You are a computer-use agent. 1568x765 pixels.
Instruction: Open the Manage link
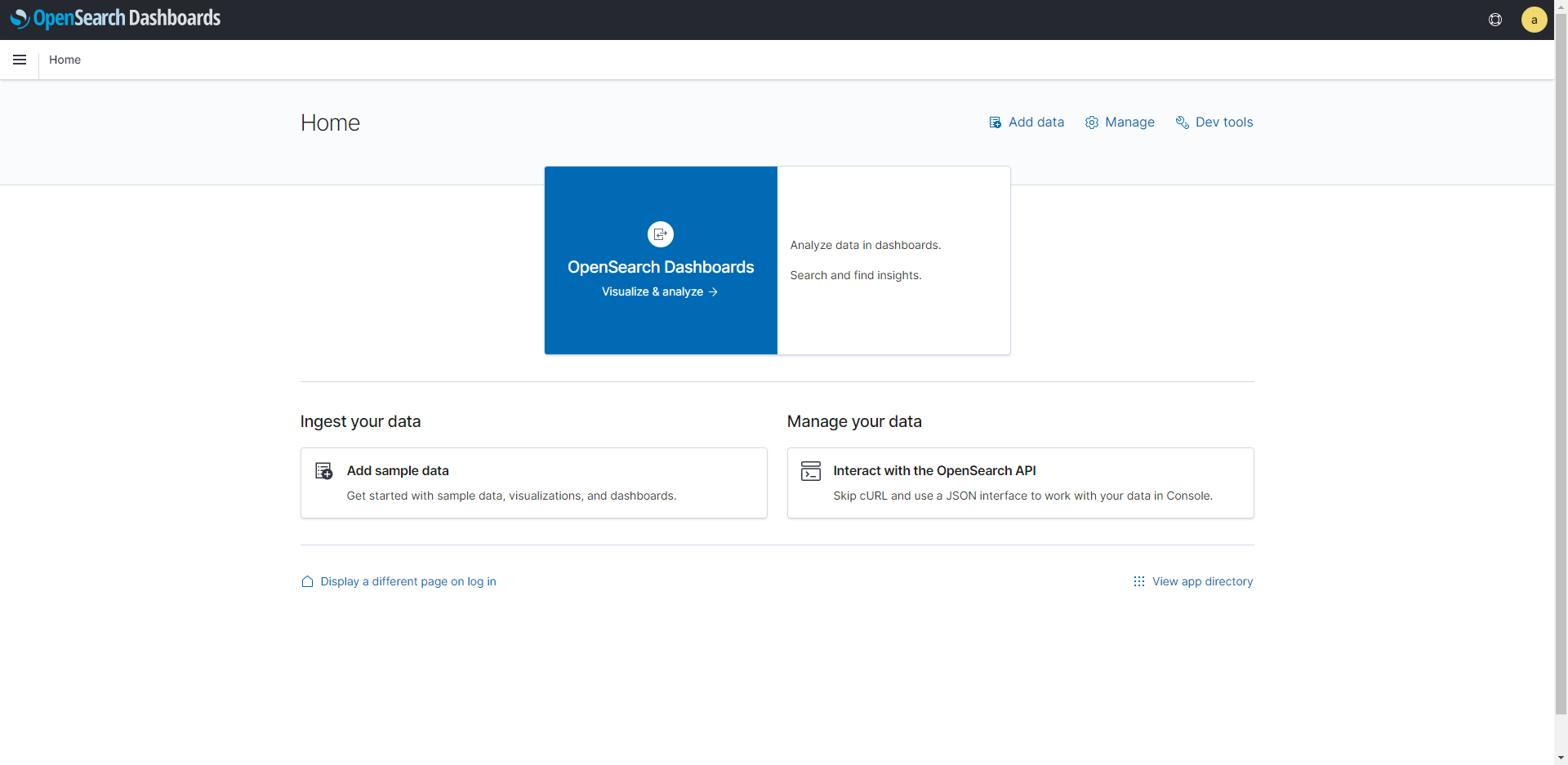click(x=1129, y=122)
